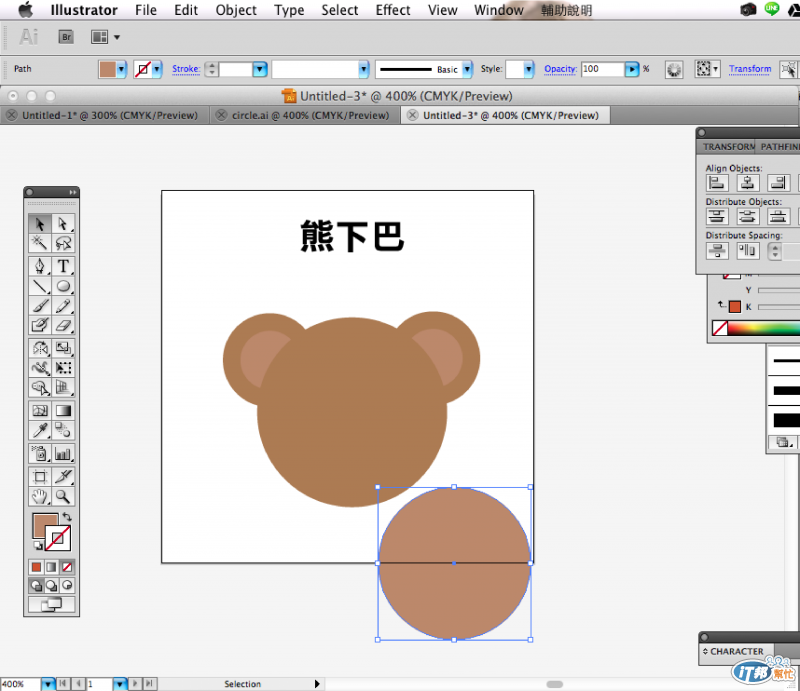Click the Stroke link label
The width and height of the screenshot is (800, 691).
186,69
